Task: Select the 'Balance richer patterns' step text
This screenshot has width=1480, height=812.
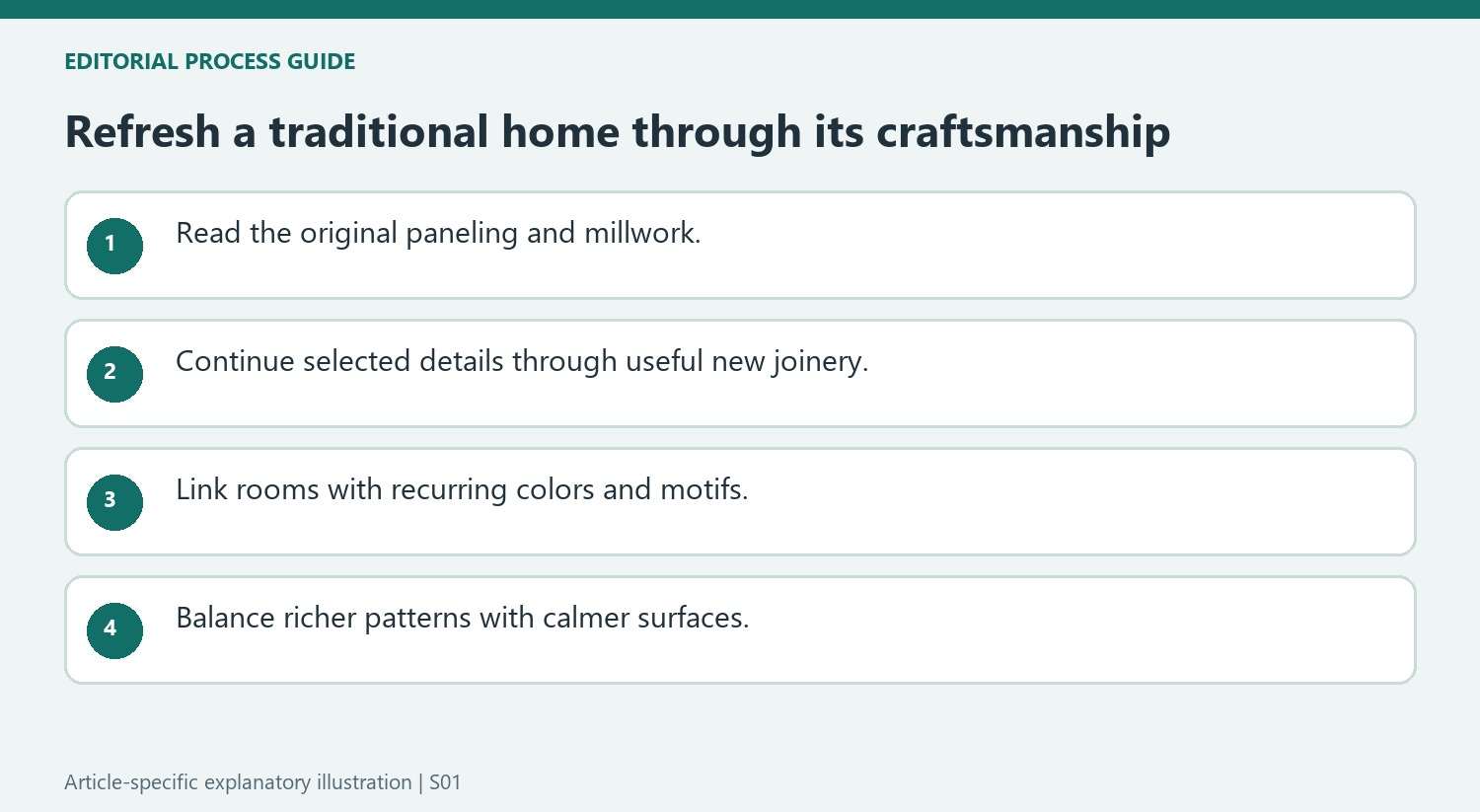Action: [463, 619]
